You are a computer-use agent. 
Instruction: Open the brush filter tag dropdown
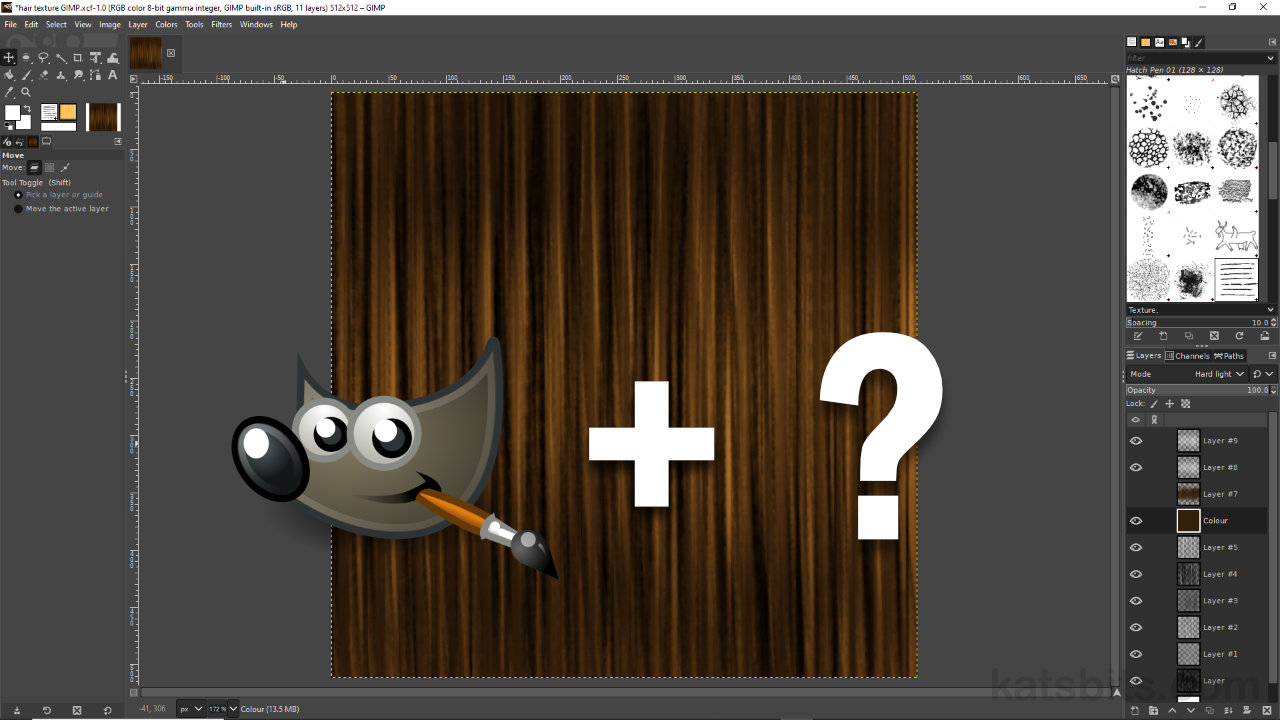click(x=1270, y=58)
